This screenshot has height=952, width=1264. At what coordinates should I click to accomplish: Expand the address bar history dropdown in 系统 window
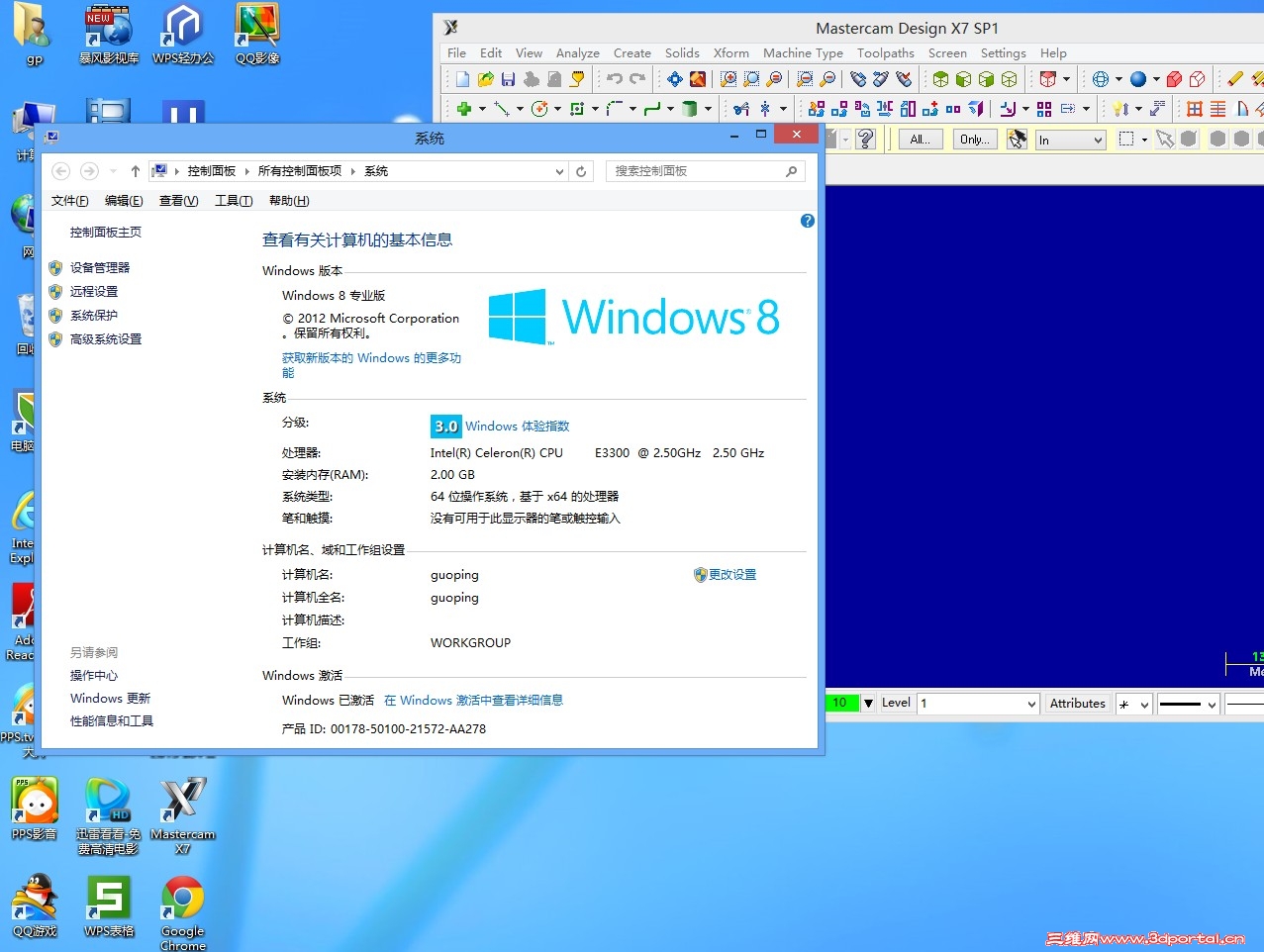(x=559, y=171)
